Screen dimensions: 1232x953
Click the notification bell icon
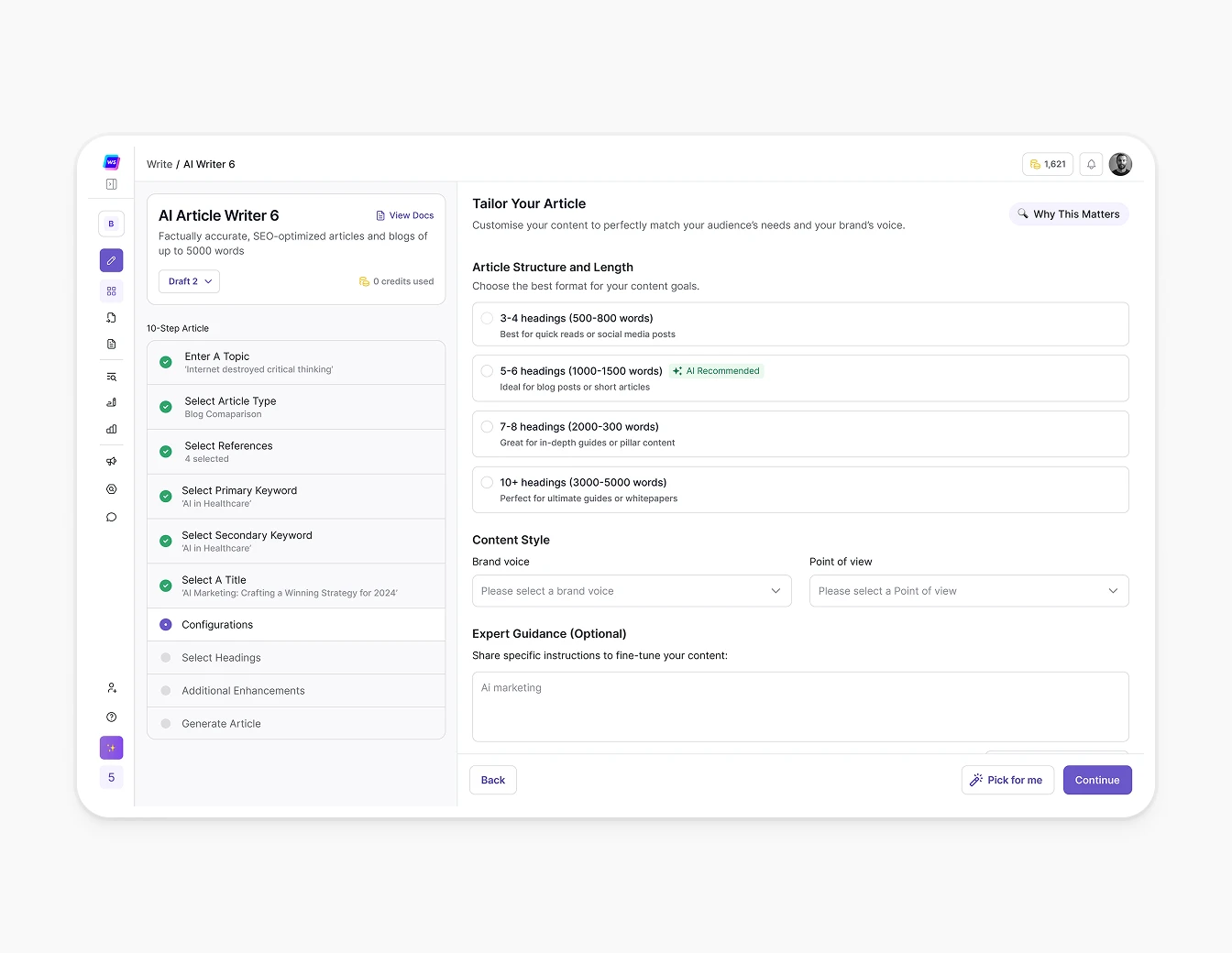pos(1091,164)
